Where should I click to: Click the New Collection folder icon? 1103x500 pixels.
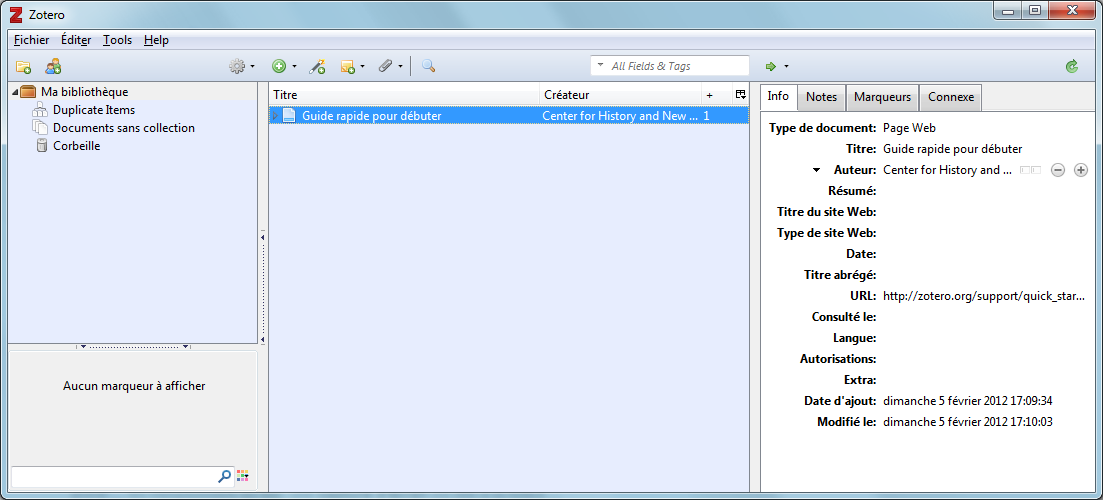tap(24, 66)
